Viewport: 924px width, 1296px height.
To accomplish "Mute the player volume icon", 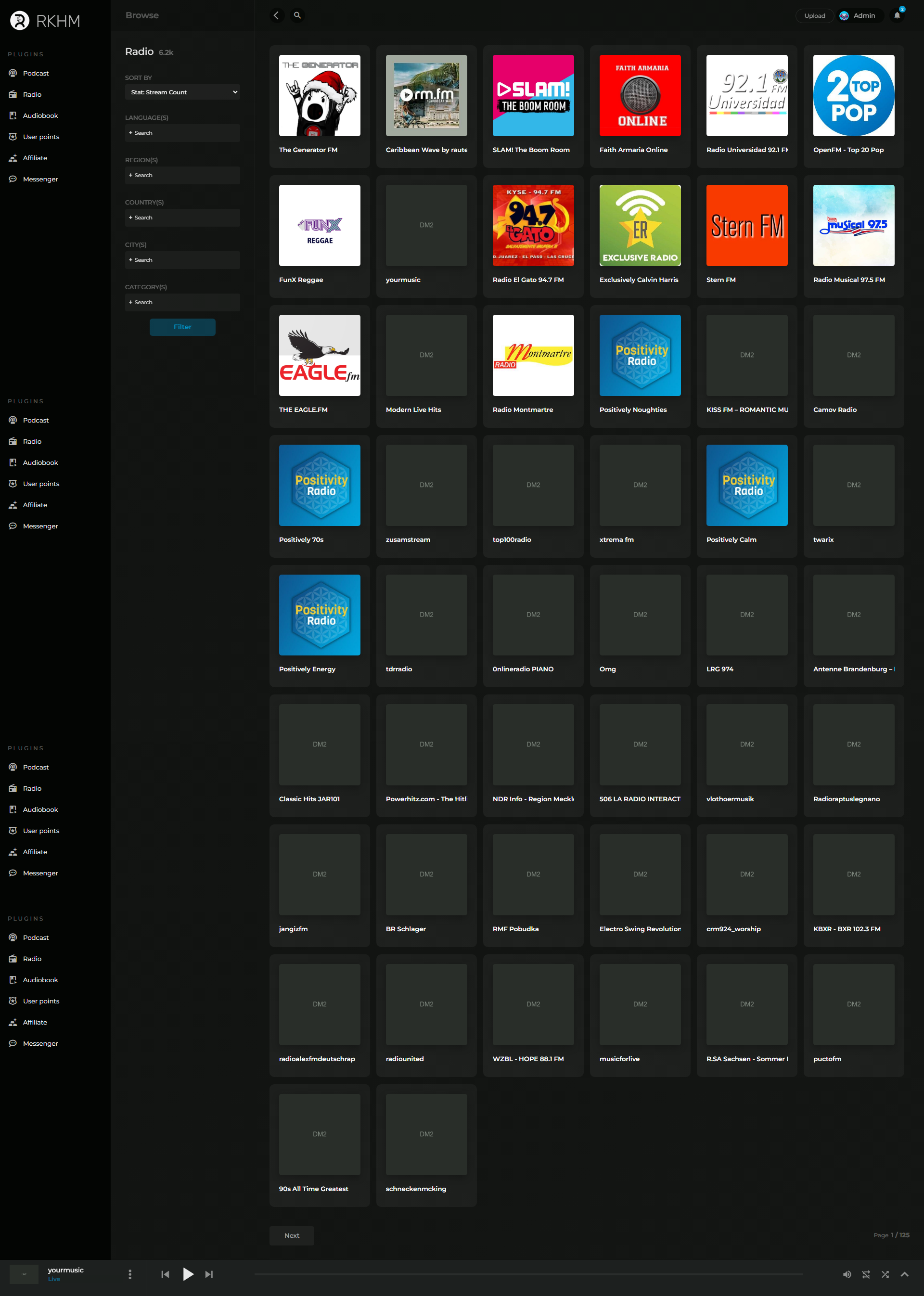I will tap(847, 1274).
